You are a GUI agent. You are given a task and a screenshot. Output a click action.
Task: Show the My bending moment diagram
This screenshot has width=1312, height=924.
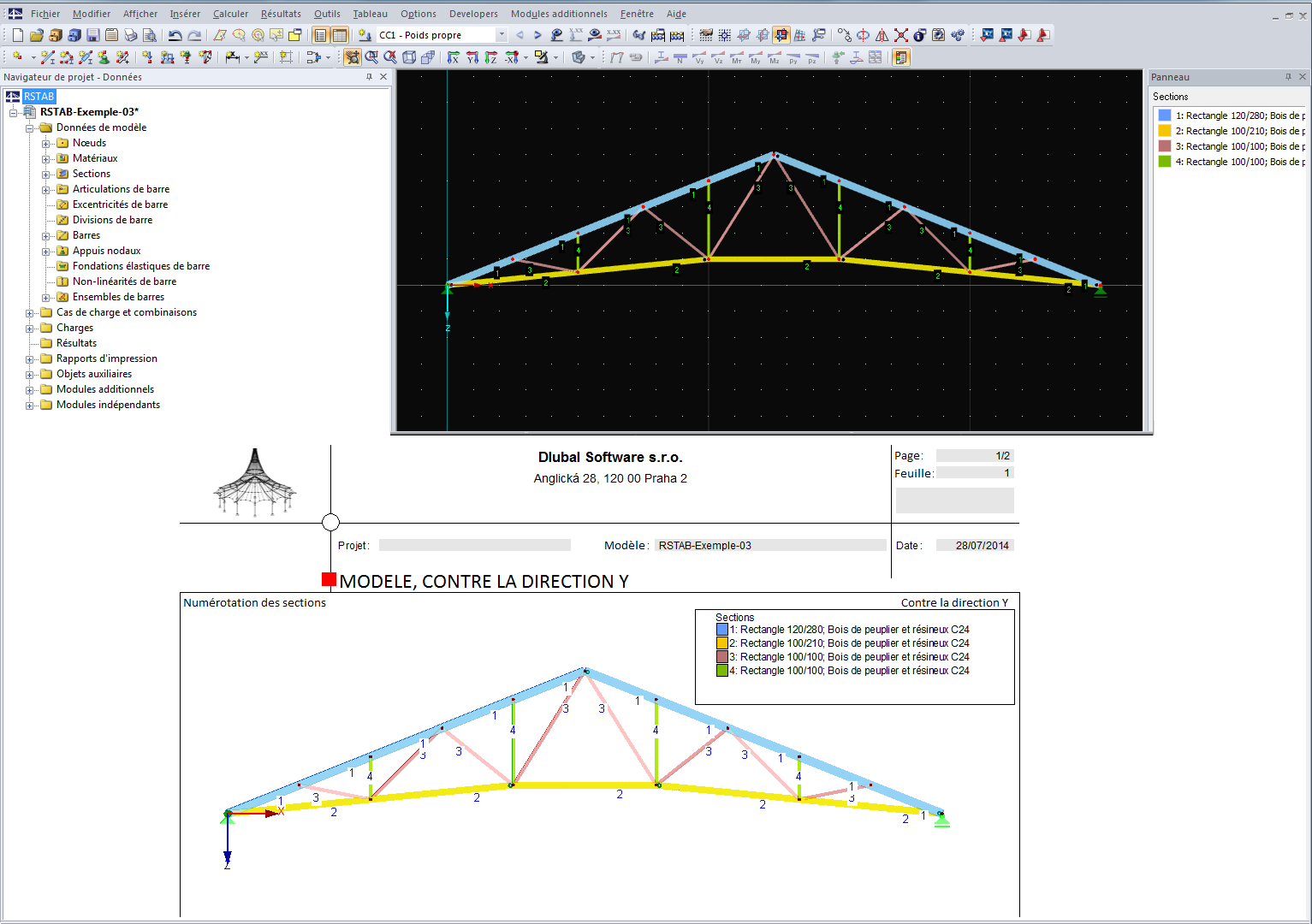coord(755,57)
